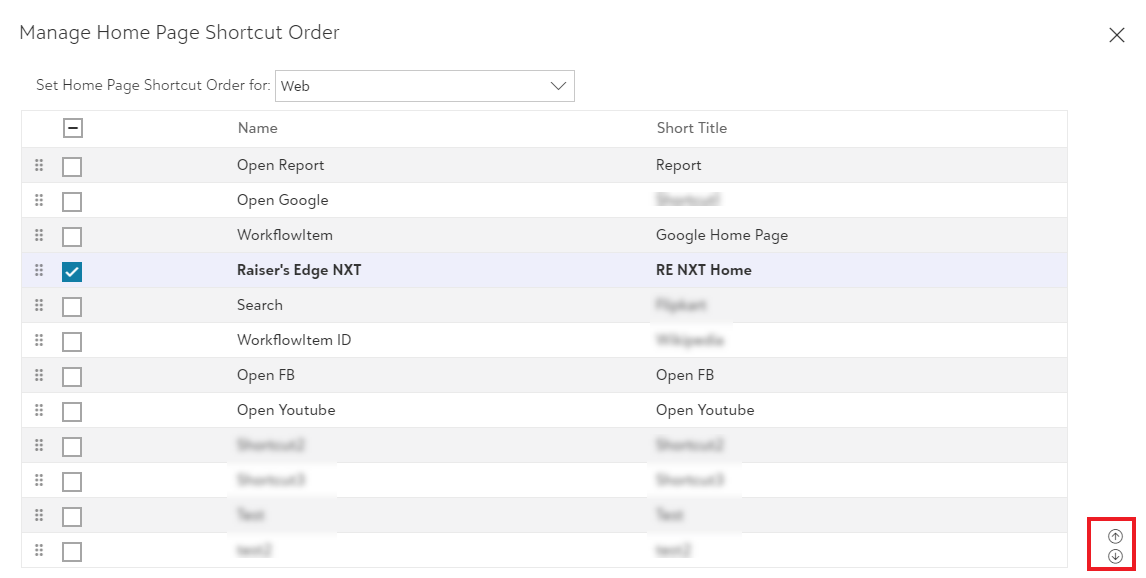Close the Manage Home Page Shortcut dialog
Image resolution: width=1146 pixels, height=578 pixels.
tap(1117, 35)
